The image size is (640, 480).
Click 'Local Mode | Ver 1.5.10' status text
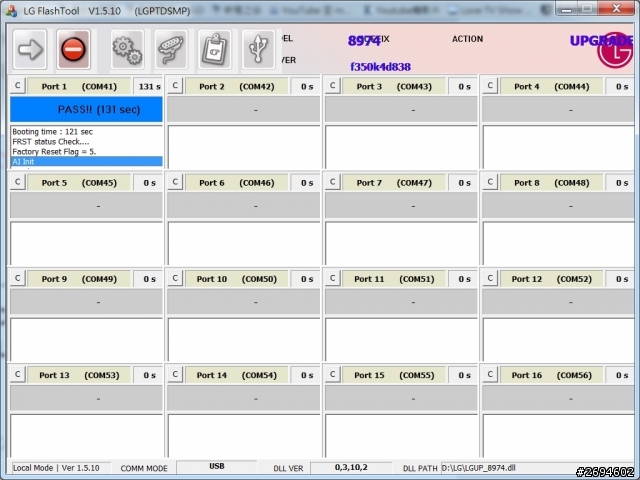[x=56, y=468]
